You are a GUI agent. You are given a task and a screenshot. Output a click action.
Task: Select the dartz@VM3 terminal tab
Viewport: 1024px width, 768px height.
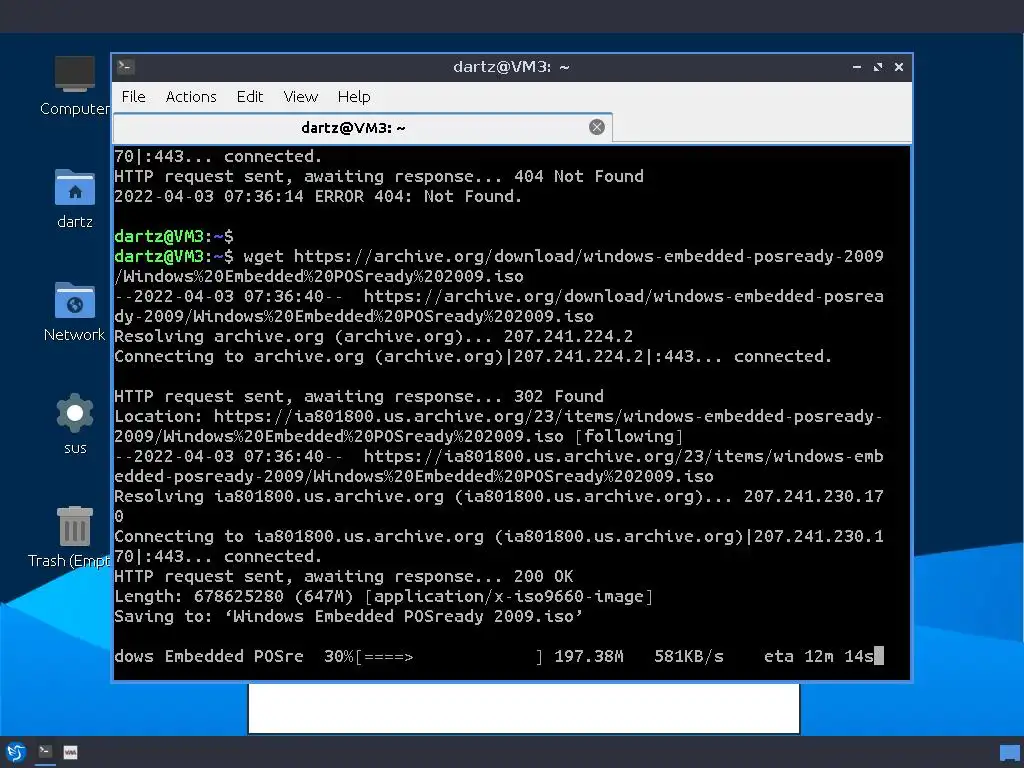point(362,128)
